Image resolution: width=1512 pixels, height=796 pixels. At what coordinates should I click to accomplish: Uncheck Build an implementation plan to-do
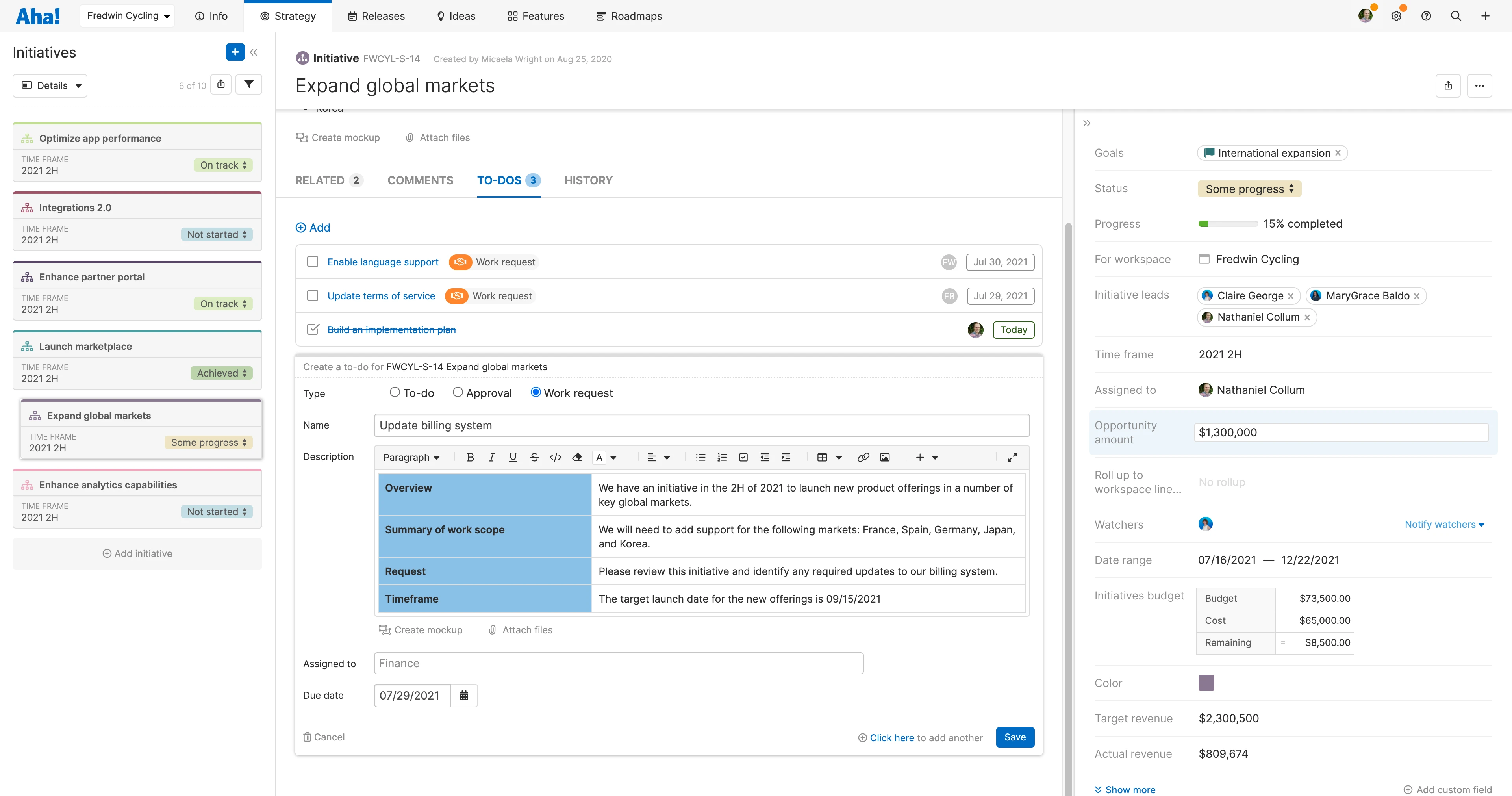tap(312, 329)
